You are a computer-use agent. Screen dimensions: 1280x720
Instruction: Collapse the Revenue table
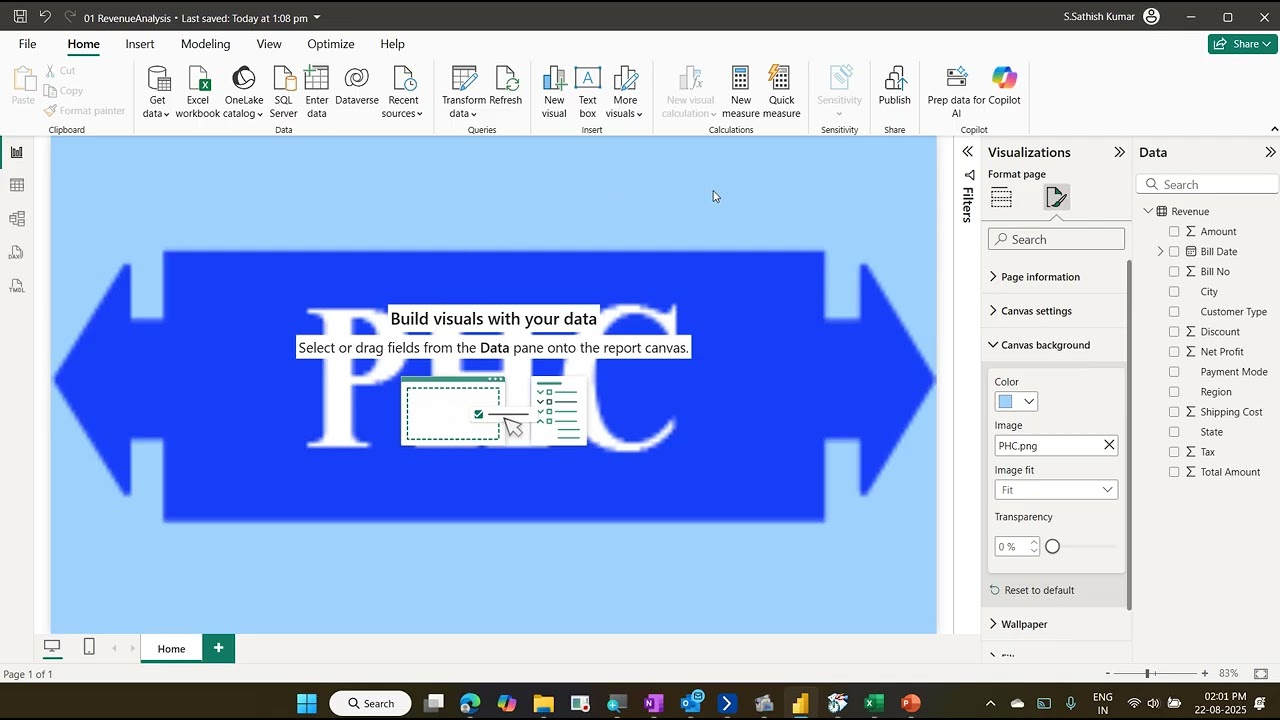point(1148,211)
